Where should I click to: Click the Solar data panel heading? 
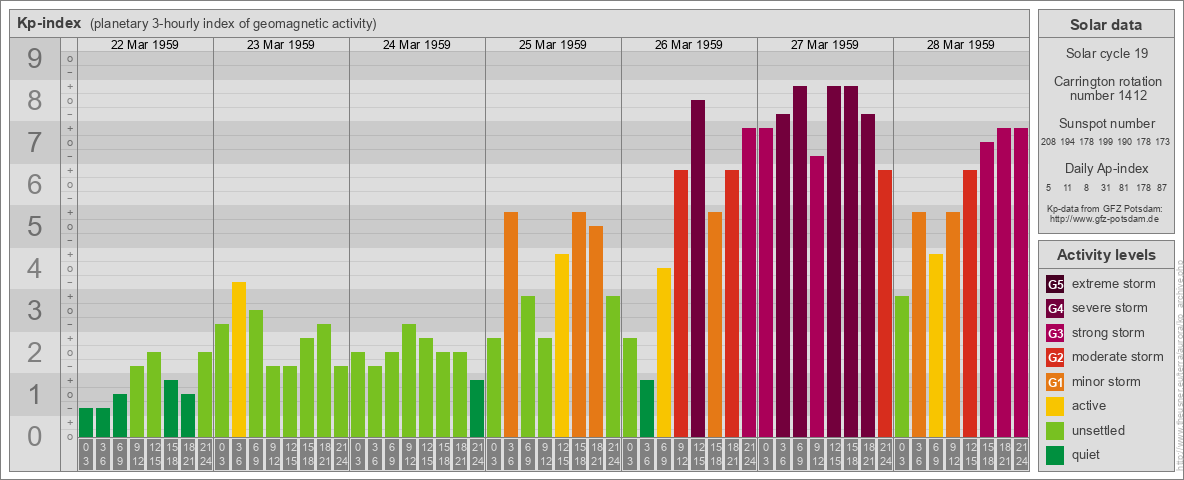tap(1106, 25)
